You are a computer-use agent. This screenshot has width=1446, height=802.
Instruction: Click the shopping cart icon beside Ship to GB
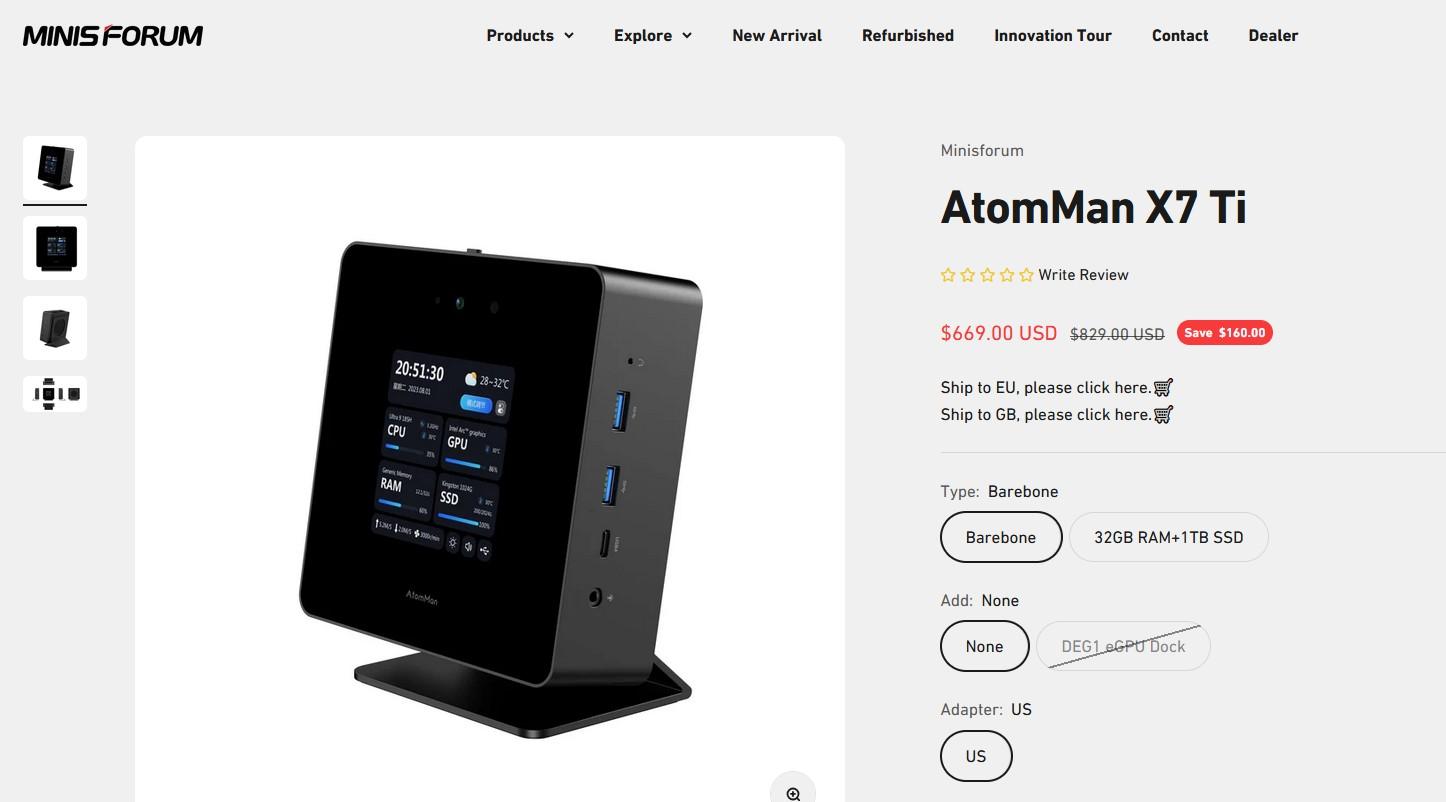(1163, 414)
